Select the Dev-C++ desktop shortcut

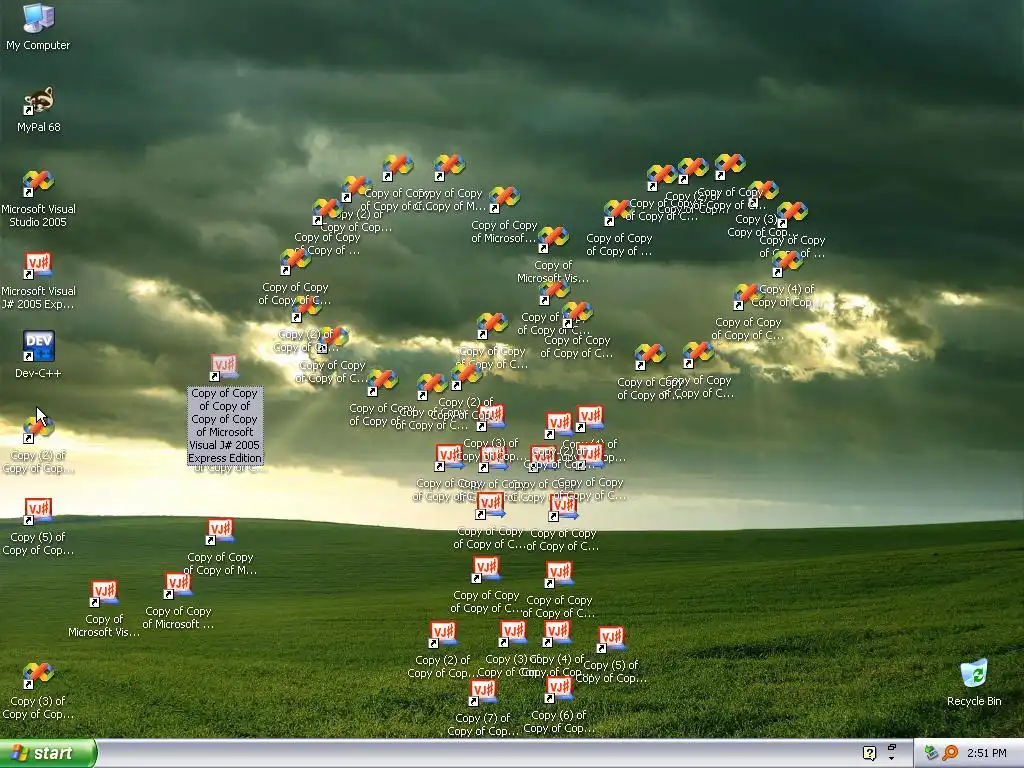pyautogui.click(x=38, y=346)
